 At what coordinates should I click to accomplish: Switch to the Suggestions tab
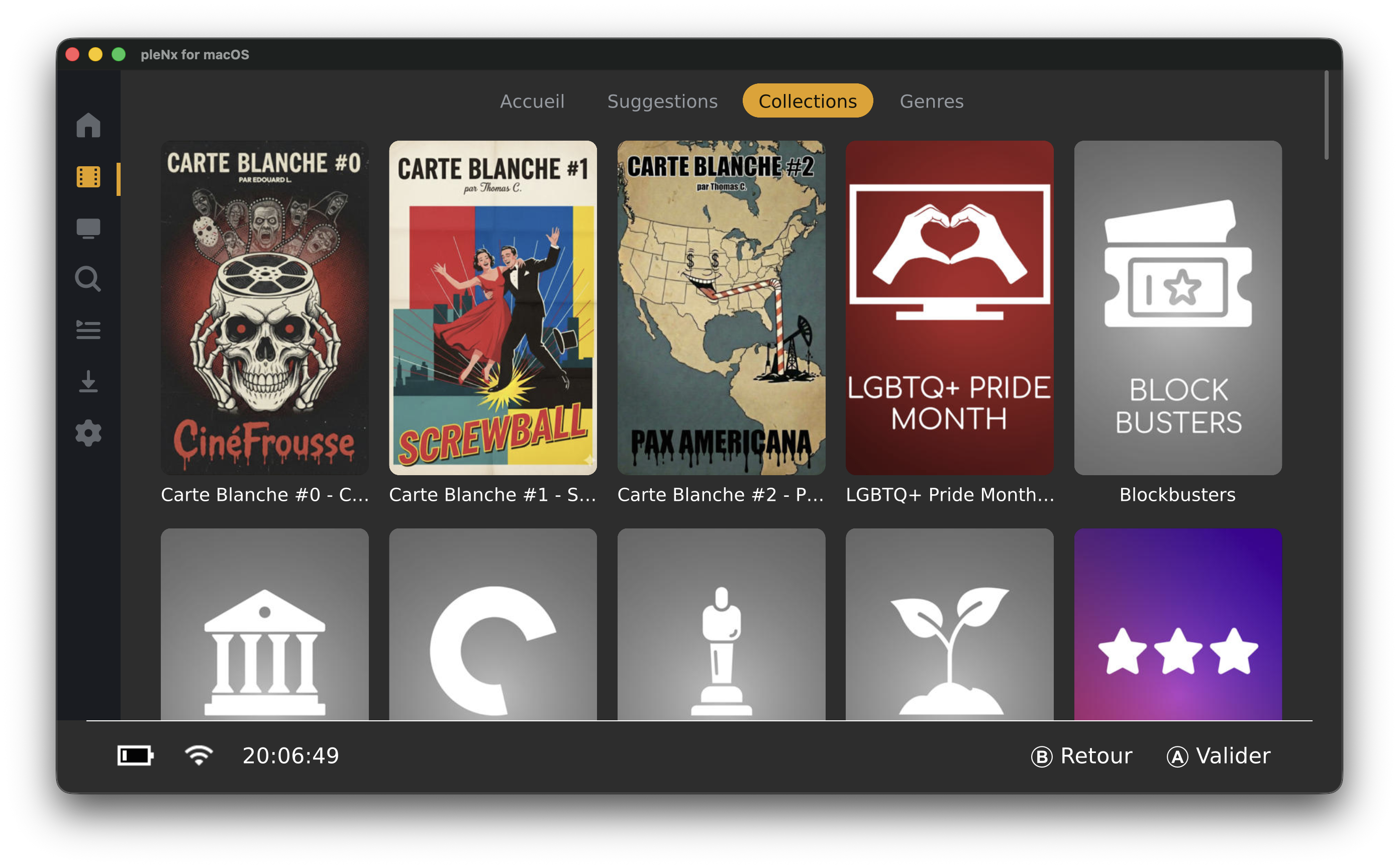(662, 101)
